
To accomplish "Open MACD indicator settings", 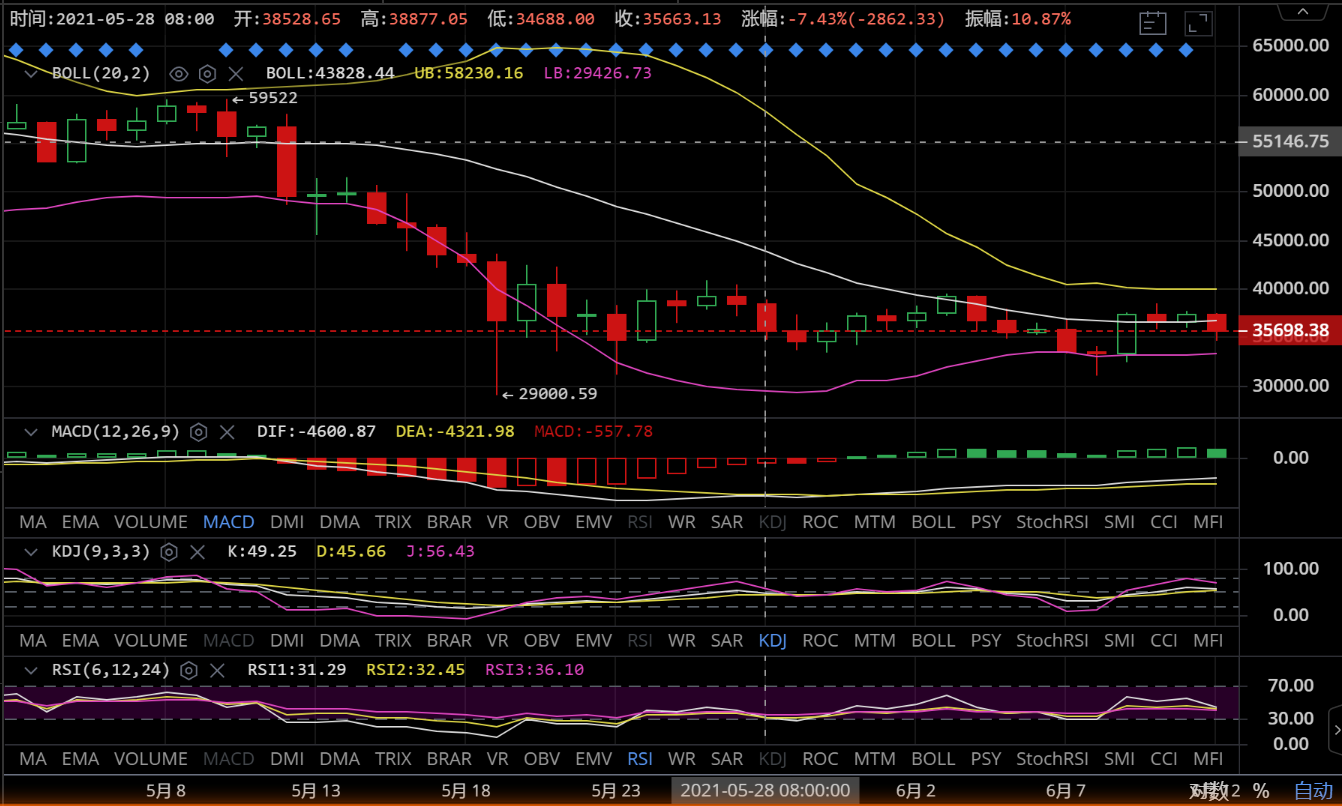I will (x=198, y=432).
